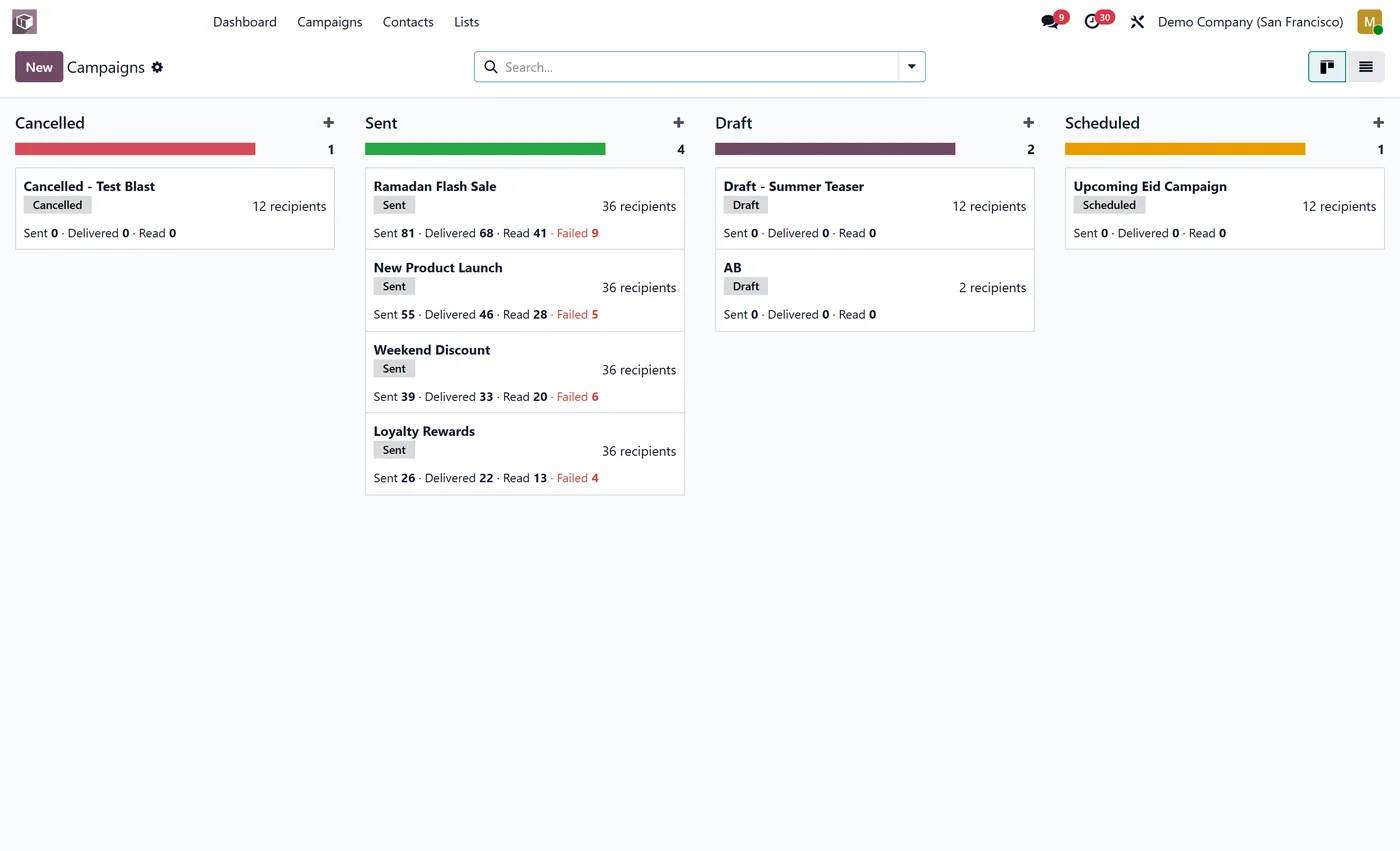This screenshot has width=1400, height=851.
Task: Click Draft column count 2
Action: [1031, 150]
